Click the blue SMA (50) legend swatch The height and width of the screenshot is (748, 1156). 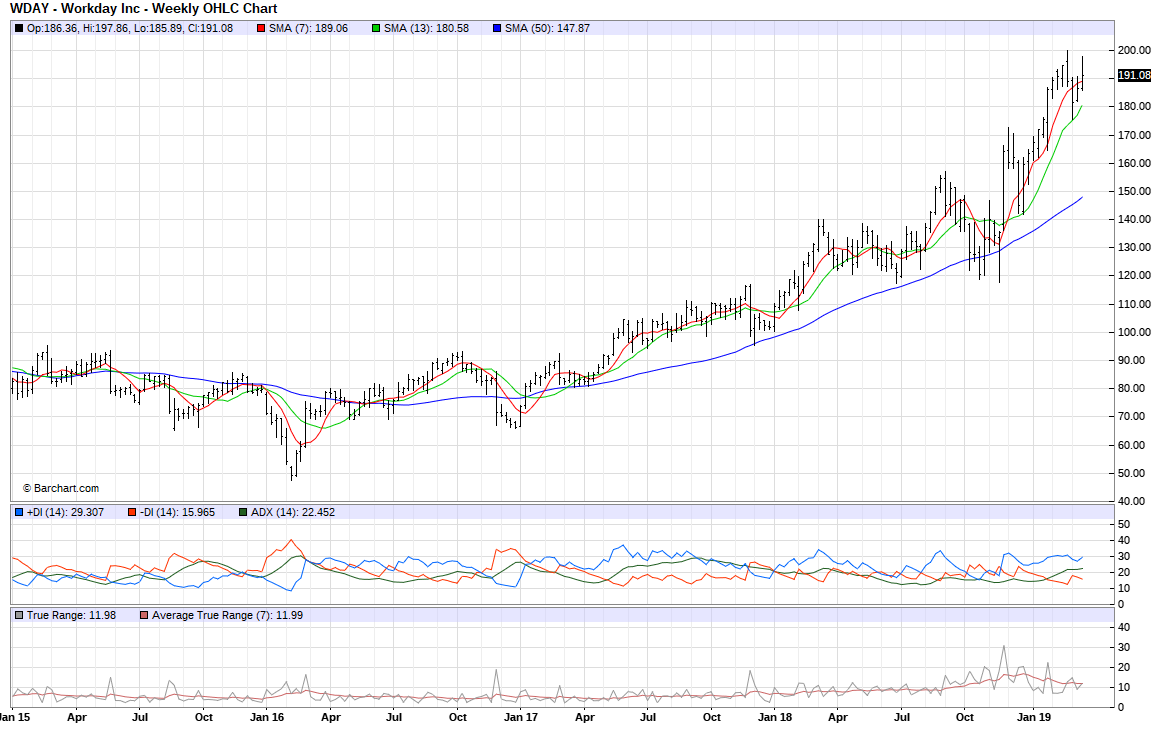tap(497, 28)
